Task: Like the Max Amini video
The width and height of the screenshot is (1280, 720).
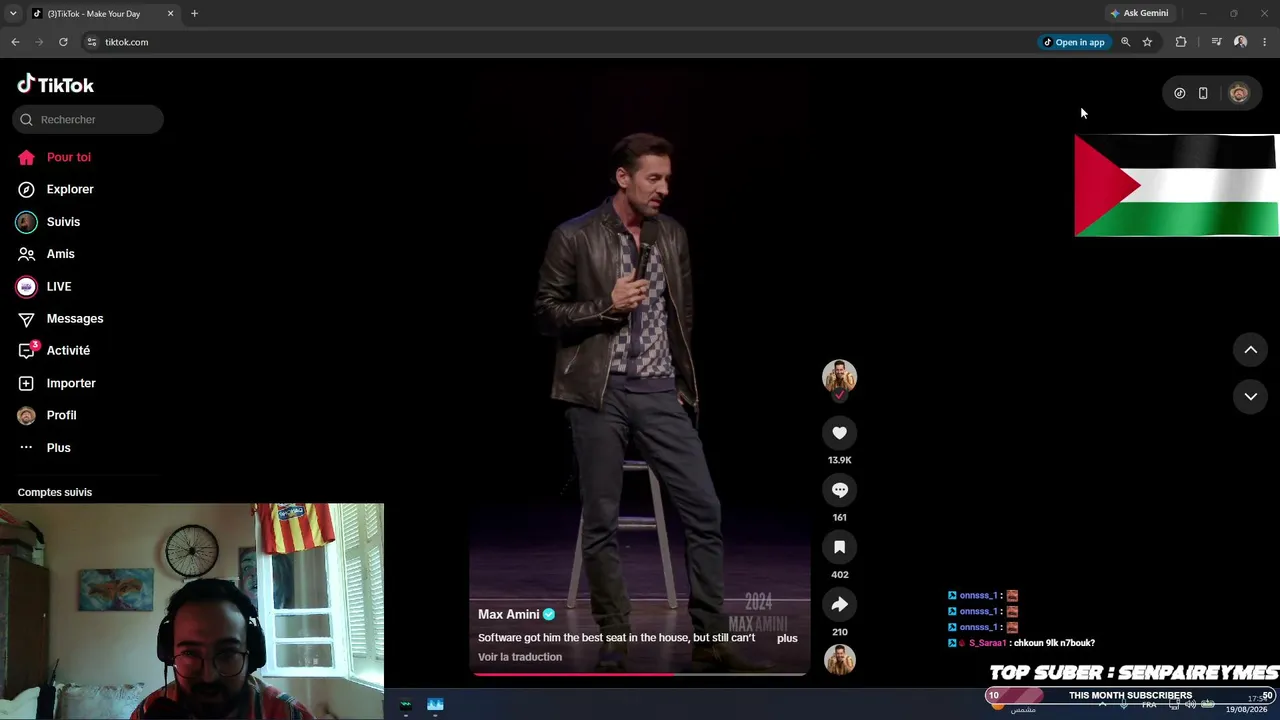Action: 839,433
